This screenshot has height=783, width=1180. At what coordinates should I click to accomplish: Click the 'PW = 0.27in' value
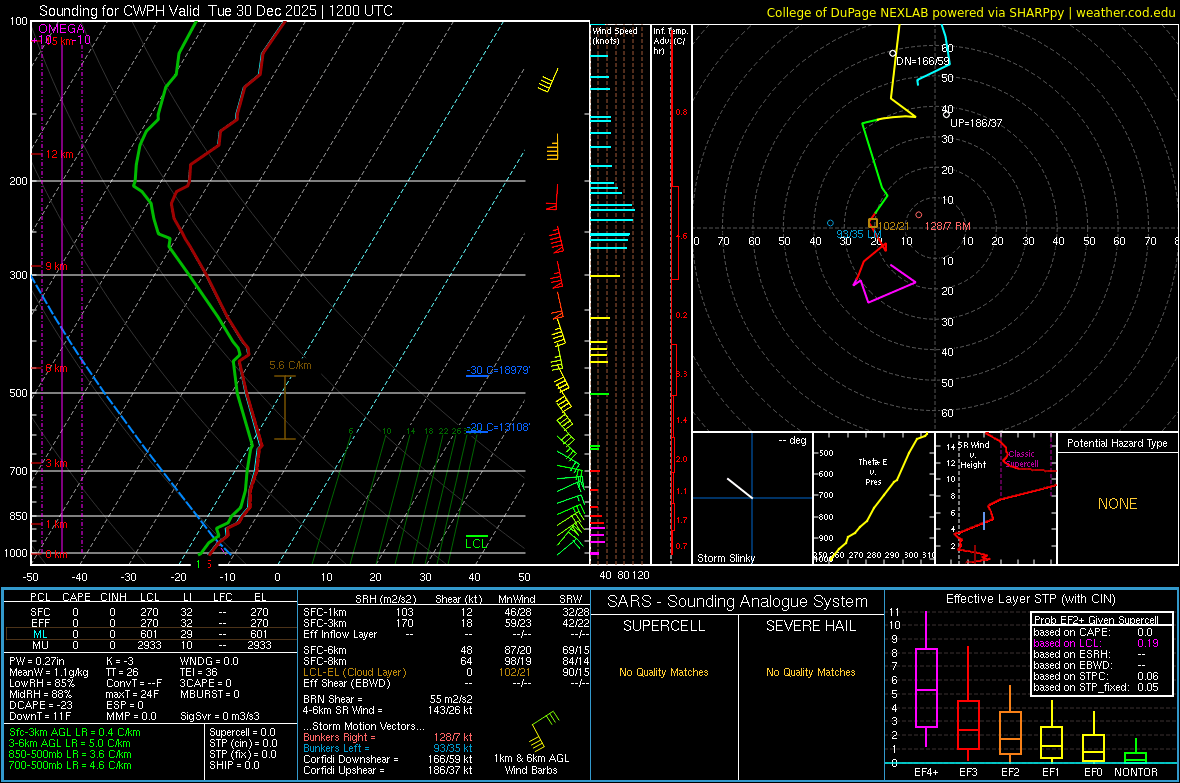37,661
